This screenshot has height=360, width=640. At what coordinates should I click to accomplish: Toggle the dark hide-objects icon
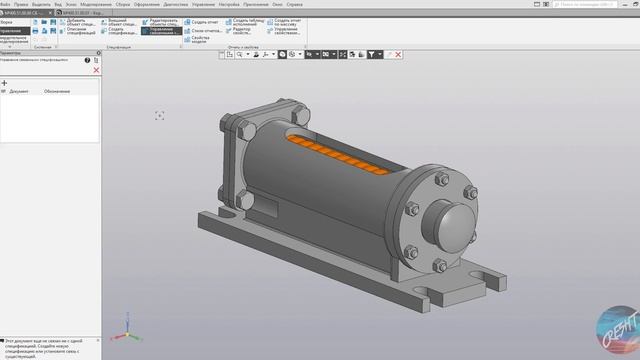pyautogui.click(x=309, y=55)
